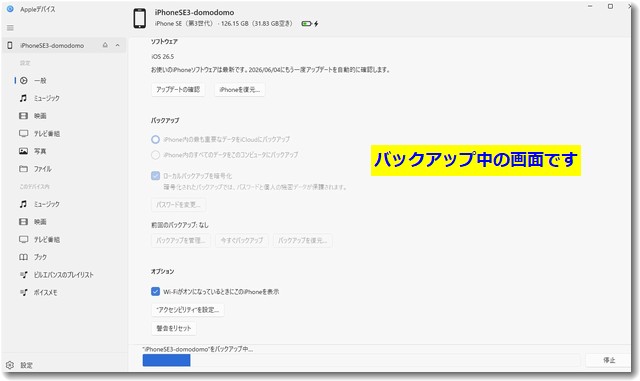Viewport: 640px width, 381px height.
Task: Click the バックアップを管理 button
Action: coord(181,241)
